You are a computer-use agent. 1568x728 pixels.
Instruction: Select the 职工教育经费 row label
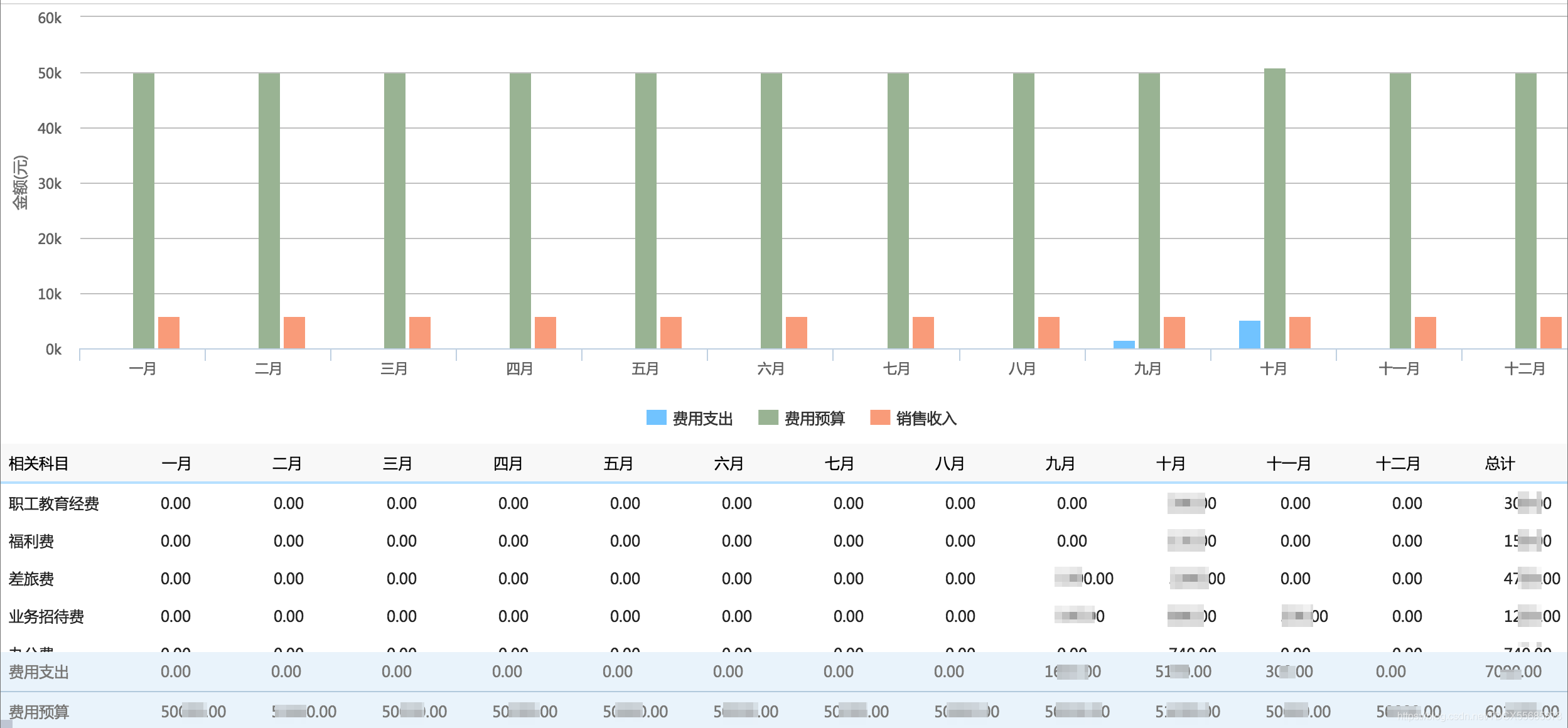click(x=54, y=504)
